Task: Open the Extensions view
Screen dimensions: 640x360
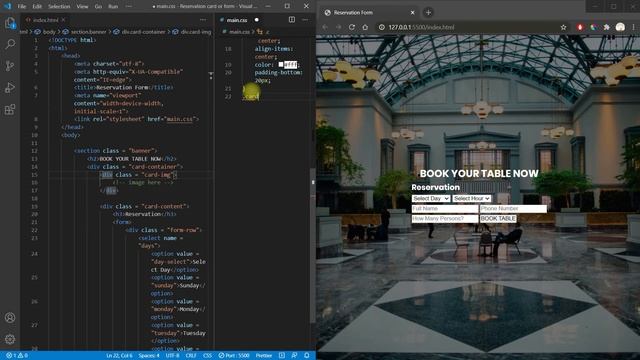Action: [x=10, y=109]
